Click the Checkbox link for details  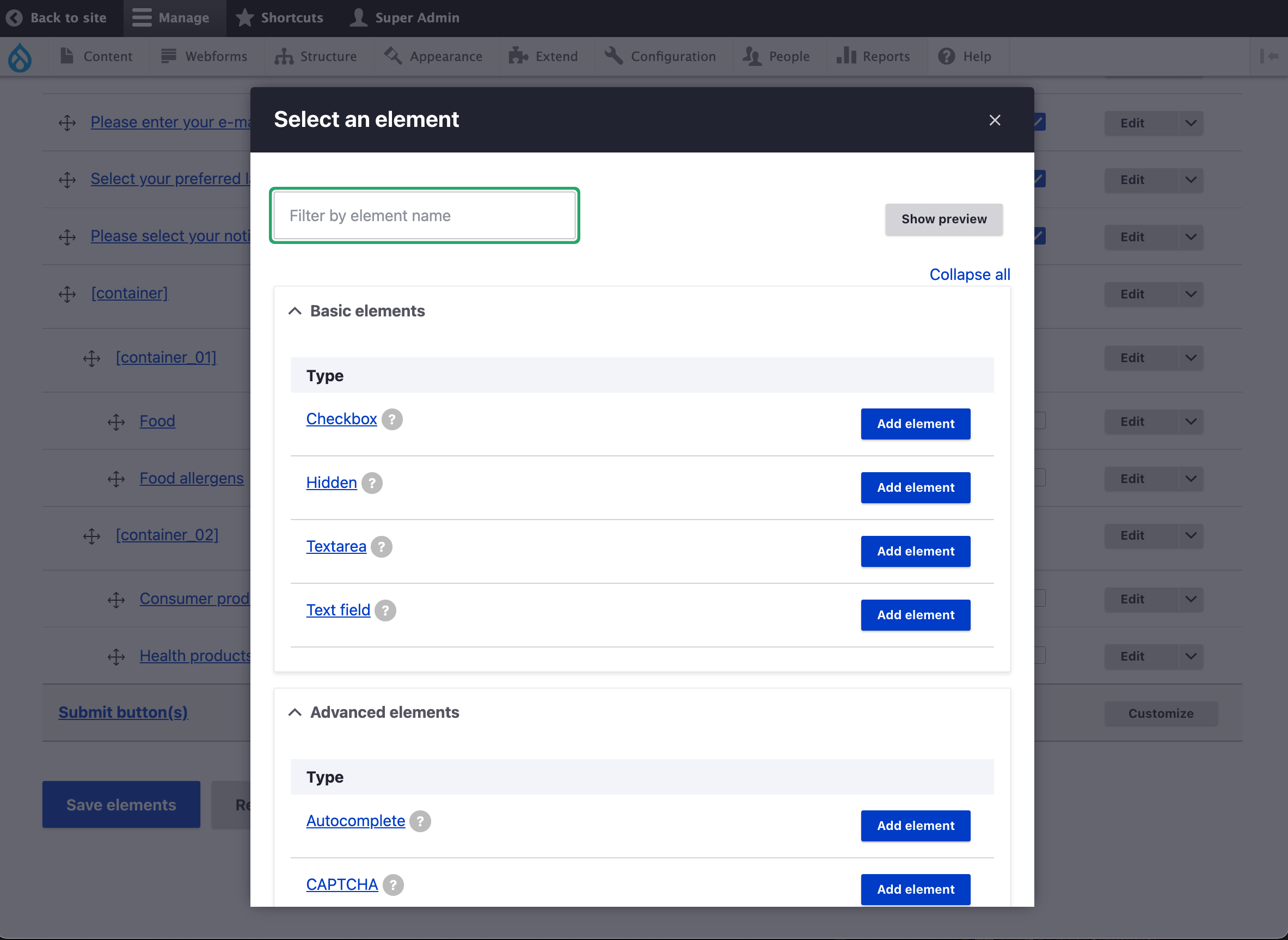[341, 418]
